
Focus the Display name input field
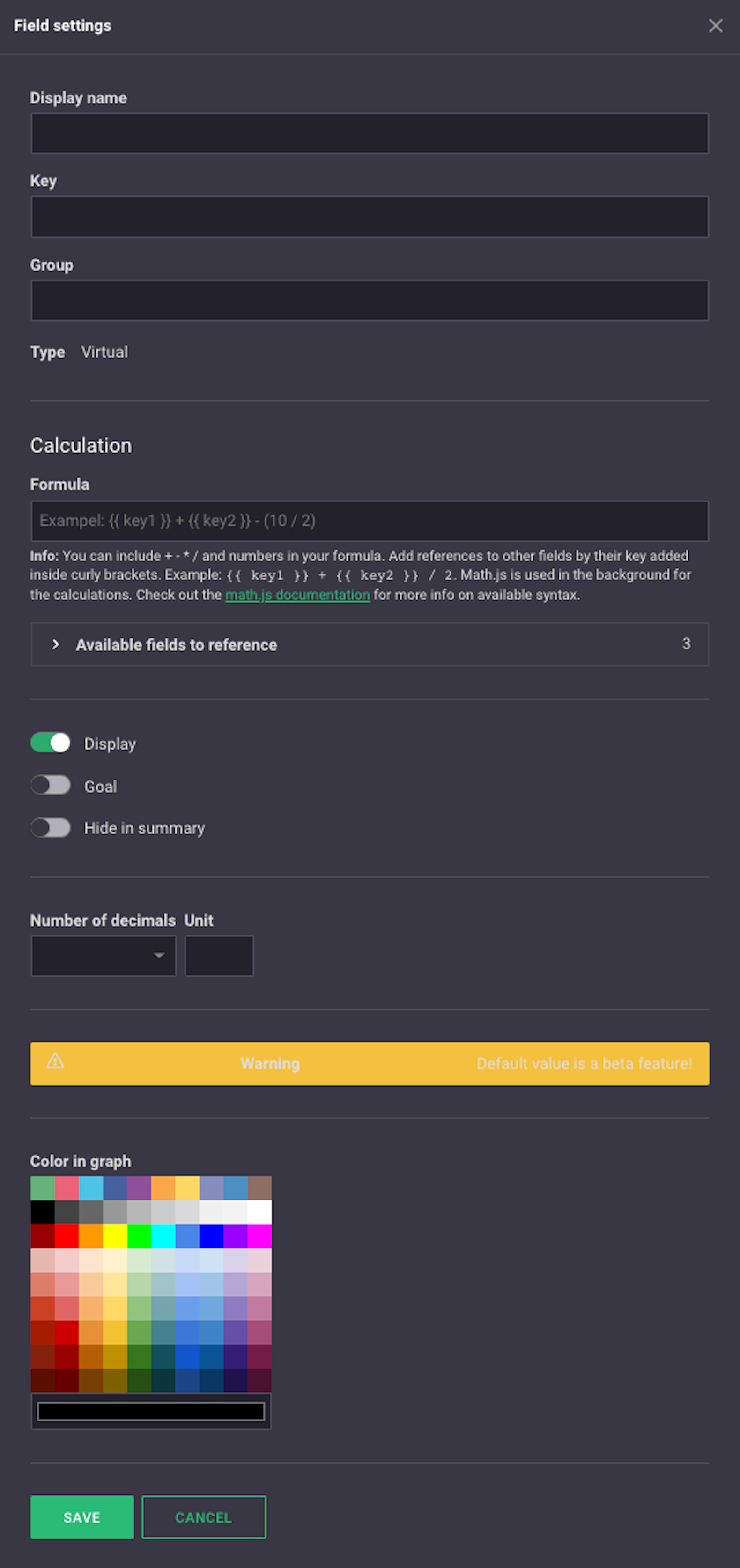click(370, 133)
